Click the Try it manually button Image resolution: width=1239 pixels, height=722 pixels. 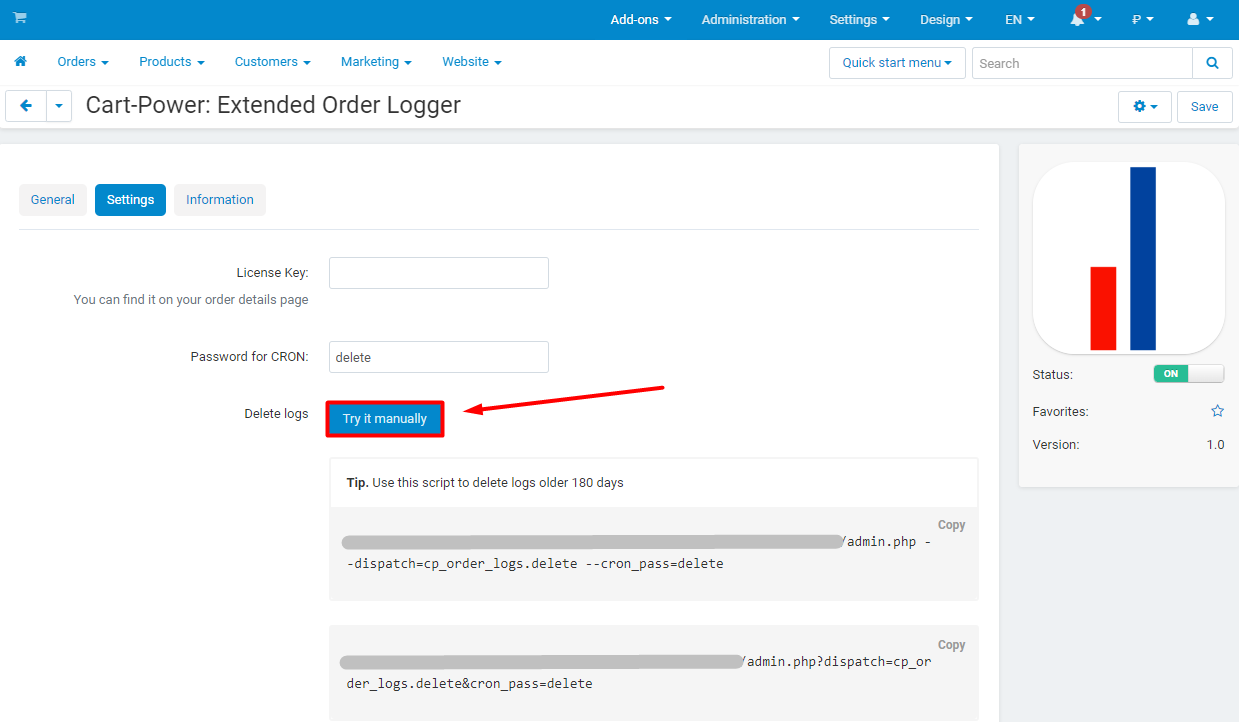(385, 419)
